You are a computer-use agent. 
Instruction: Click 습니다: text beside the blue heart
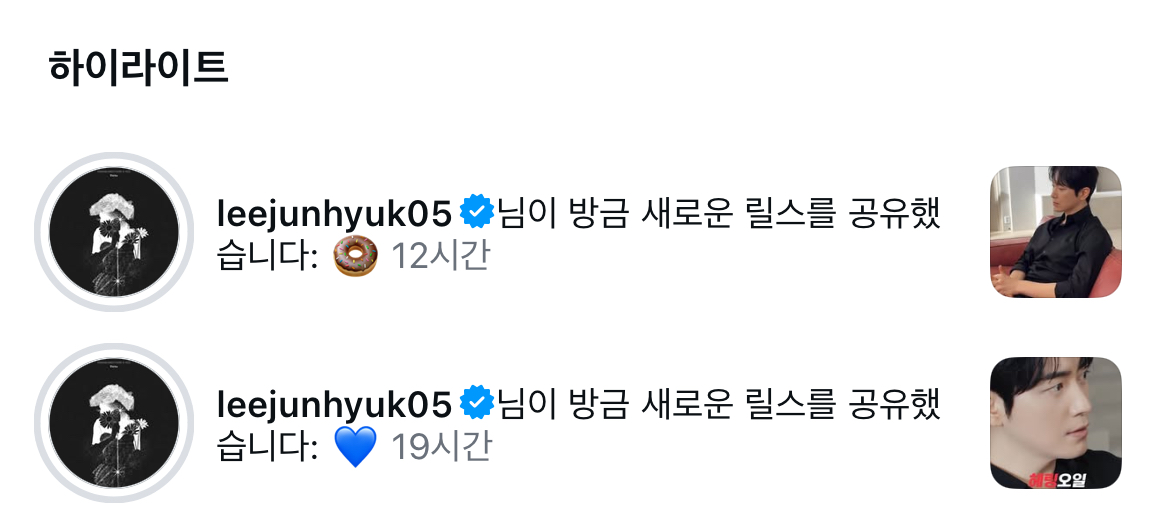click(268, 447)
